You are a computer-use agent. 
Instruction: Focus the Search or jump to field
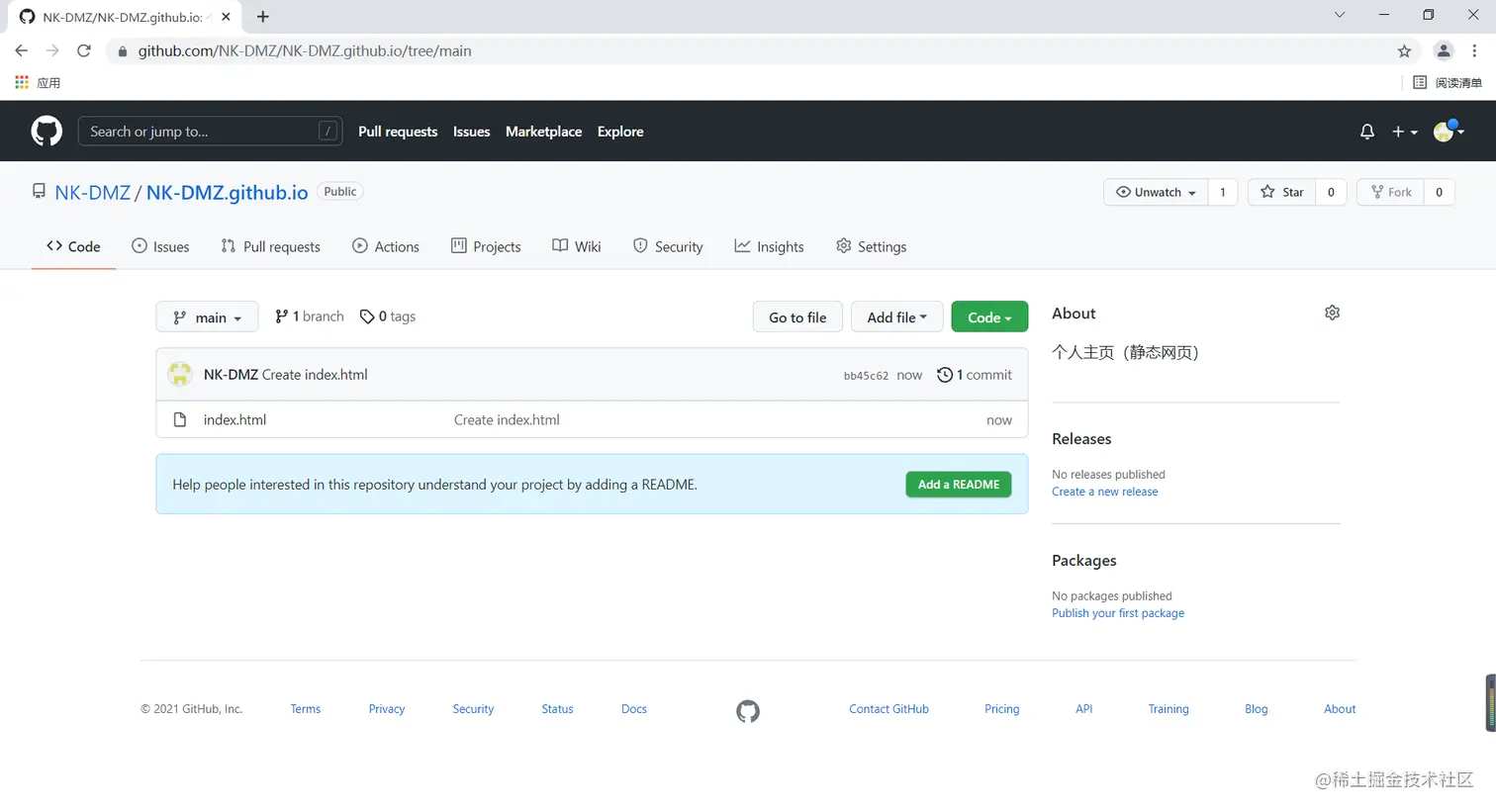[211, 132]
